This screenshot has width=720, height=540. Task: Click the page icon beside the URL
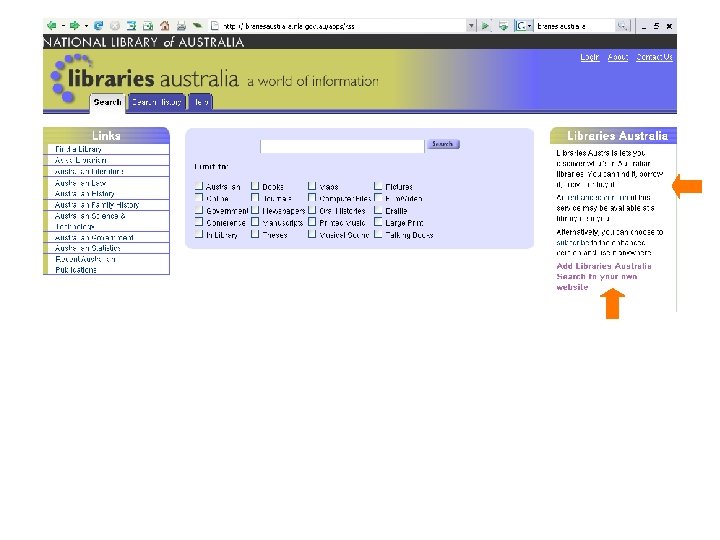[x=214, y=26]
